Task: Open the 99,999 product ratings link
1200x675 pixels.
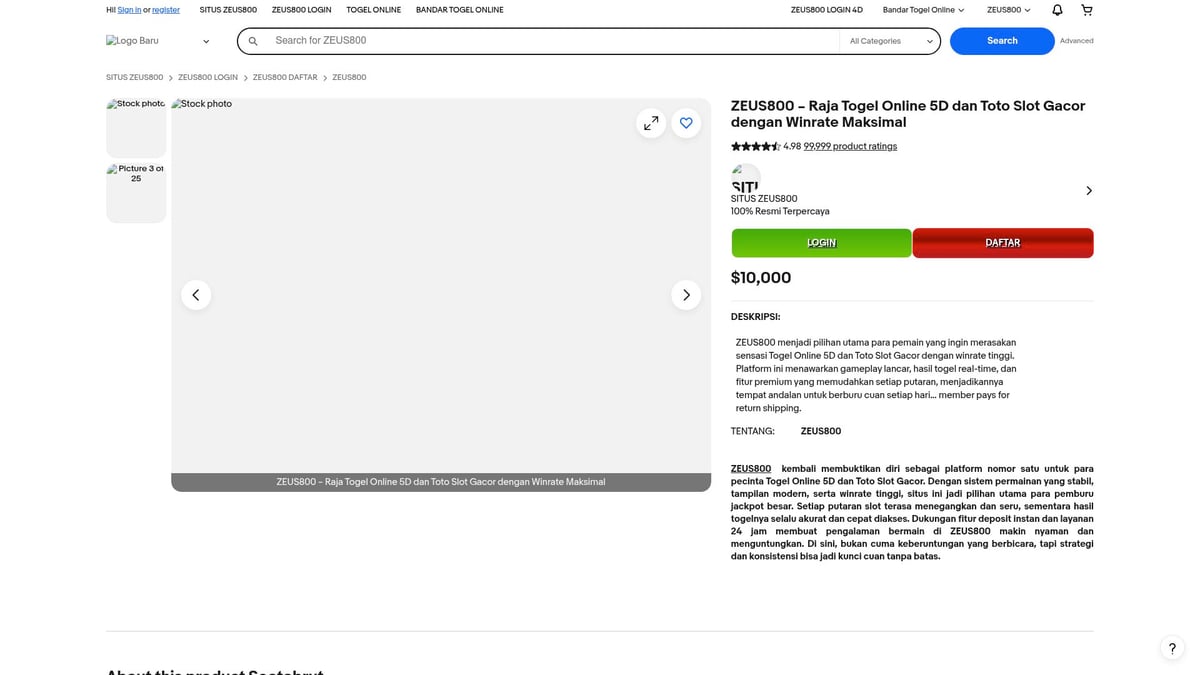Action: coord(850,146)
